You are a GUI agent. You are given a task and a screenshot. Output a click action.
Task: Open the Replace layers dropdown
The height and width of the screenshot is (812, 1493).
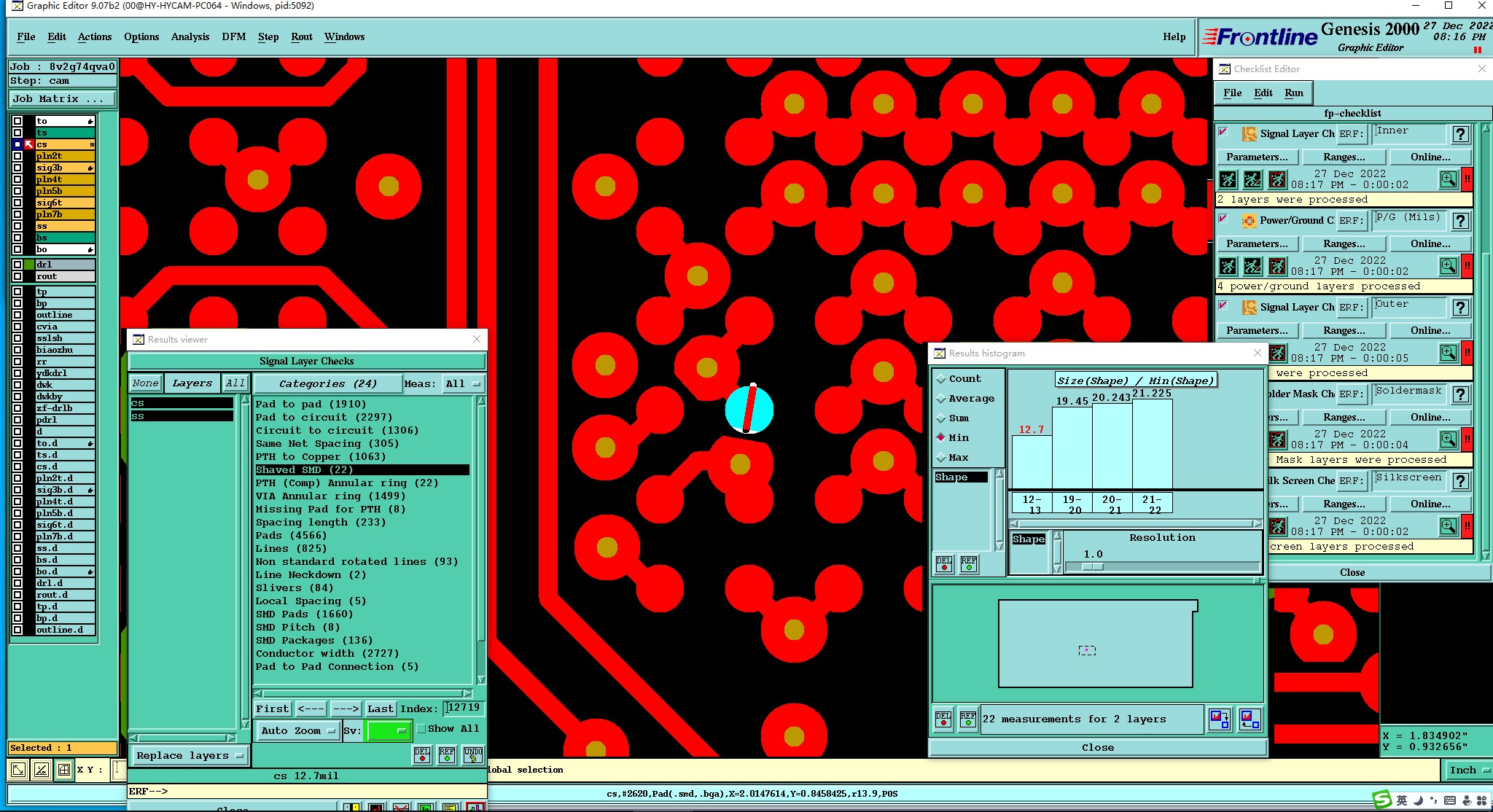coord(190,756)
